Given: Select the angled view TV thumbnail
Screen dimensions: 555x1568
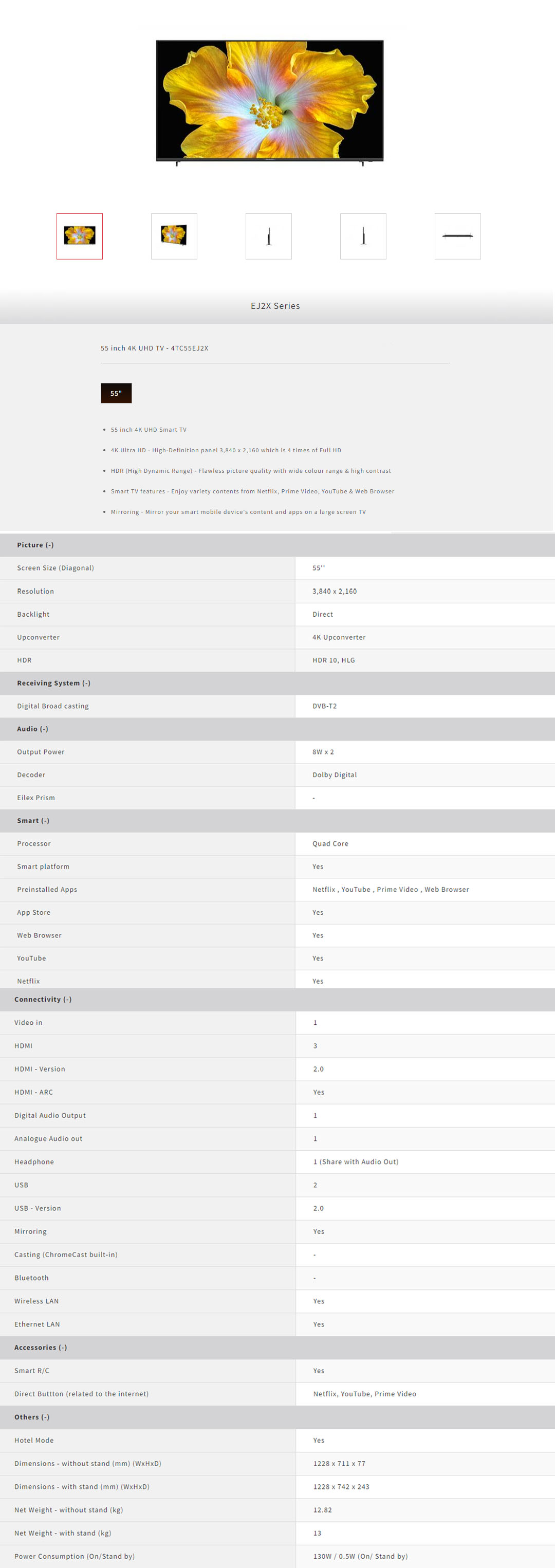Looking at the screenshot, I should point(174,236).
